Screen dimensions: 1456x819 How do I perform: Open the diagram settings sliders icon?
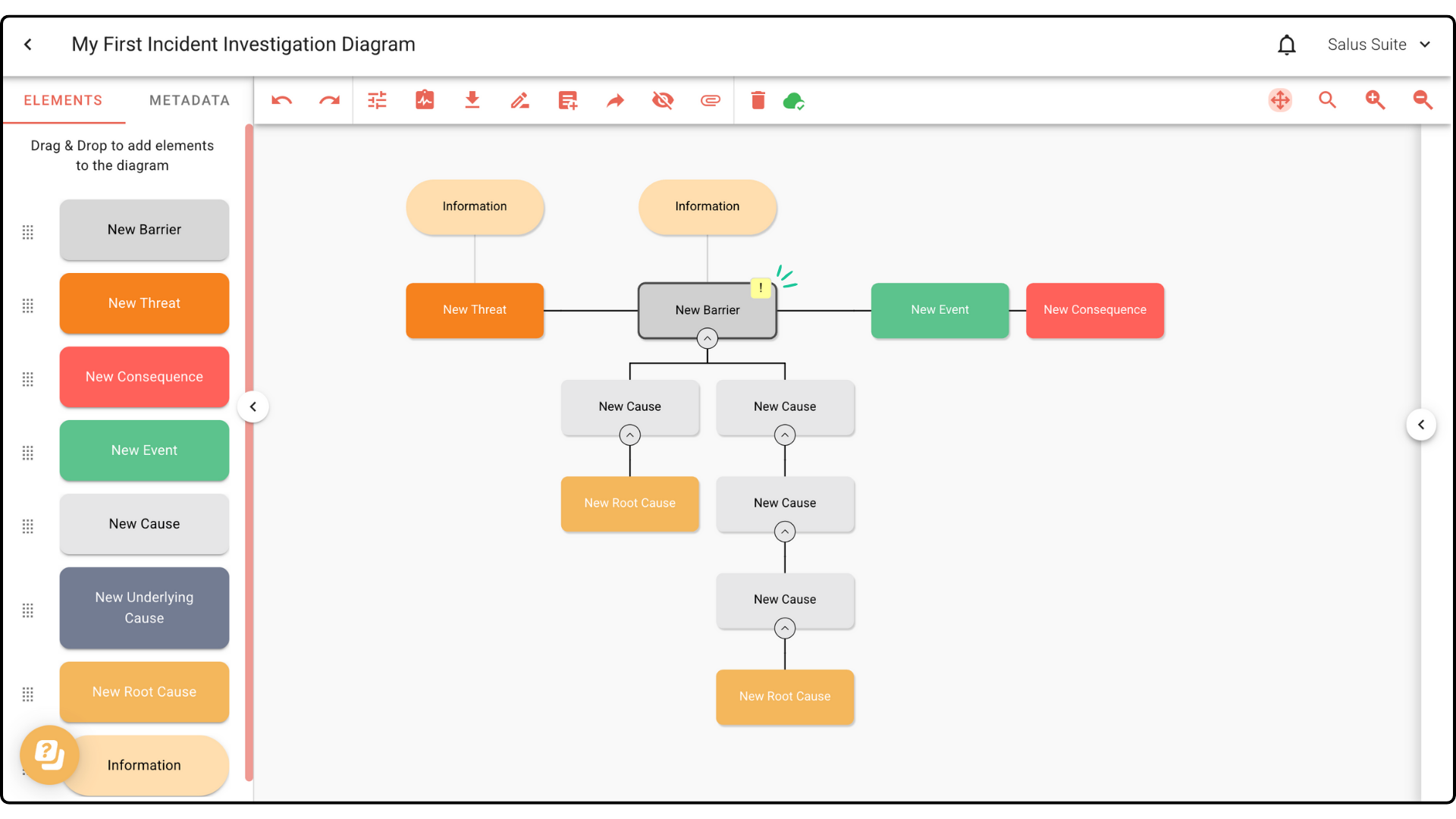coord(377,100)
